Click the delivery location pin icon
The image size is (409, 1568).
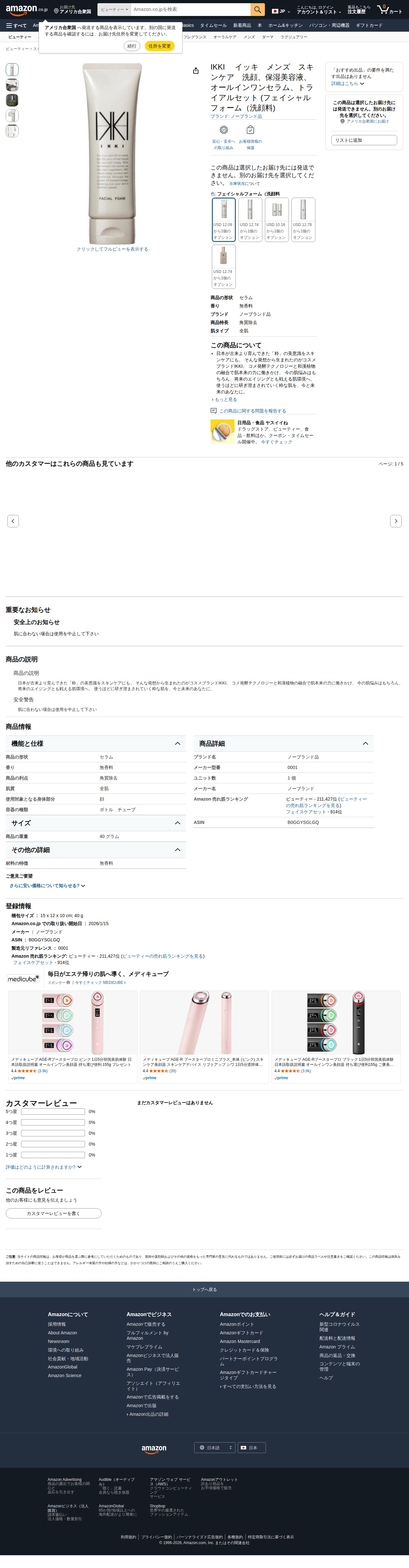coord(56,11)
